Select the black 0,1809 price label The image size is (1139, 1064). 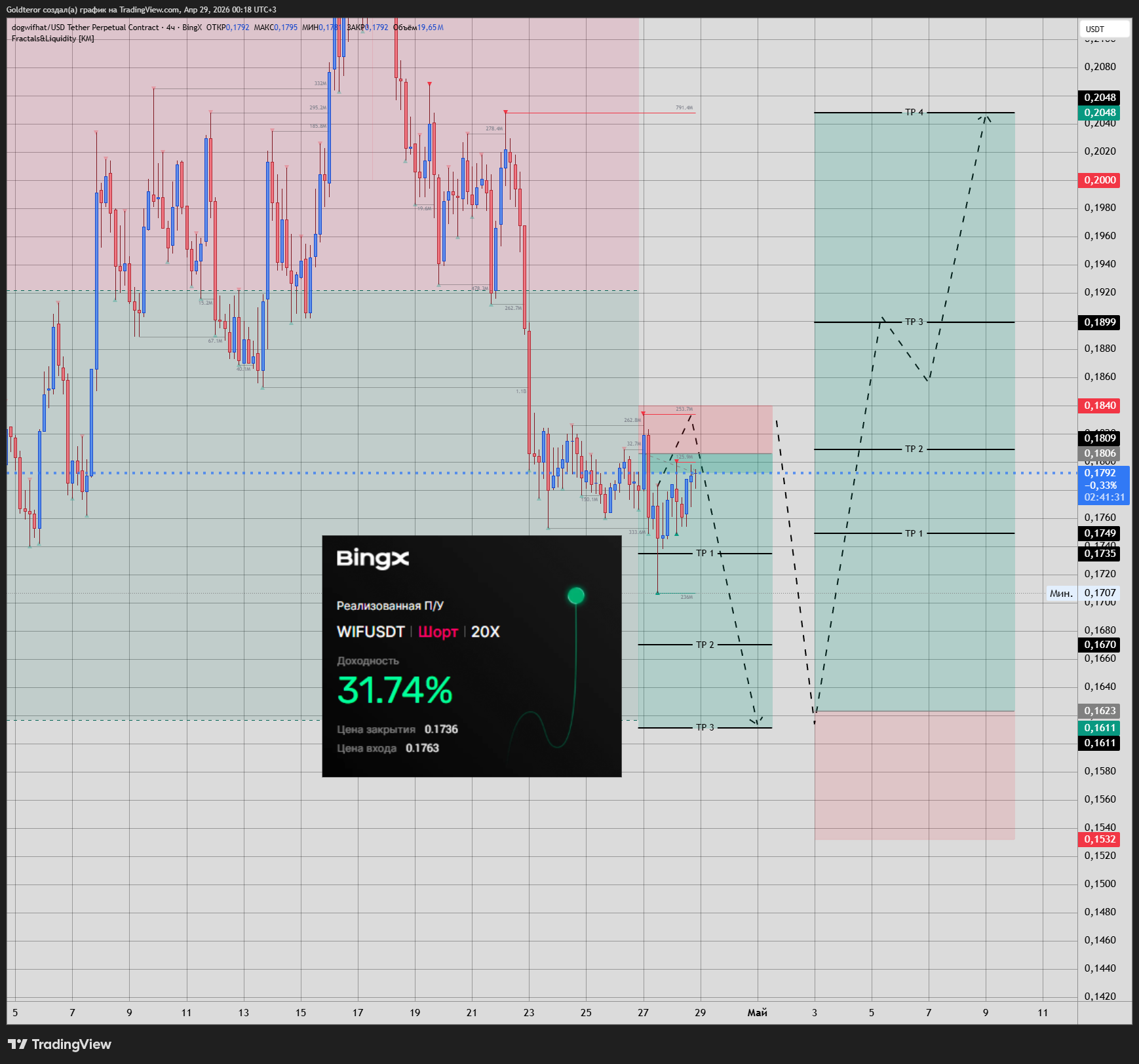(x=1099, y=438)
